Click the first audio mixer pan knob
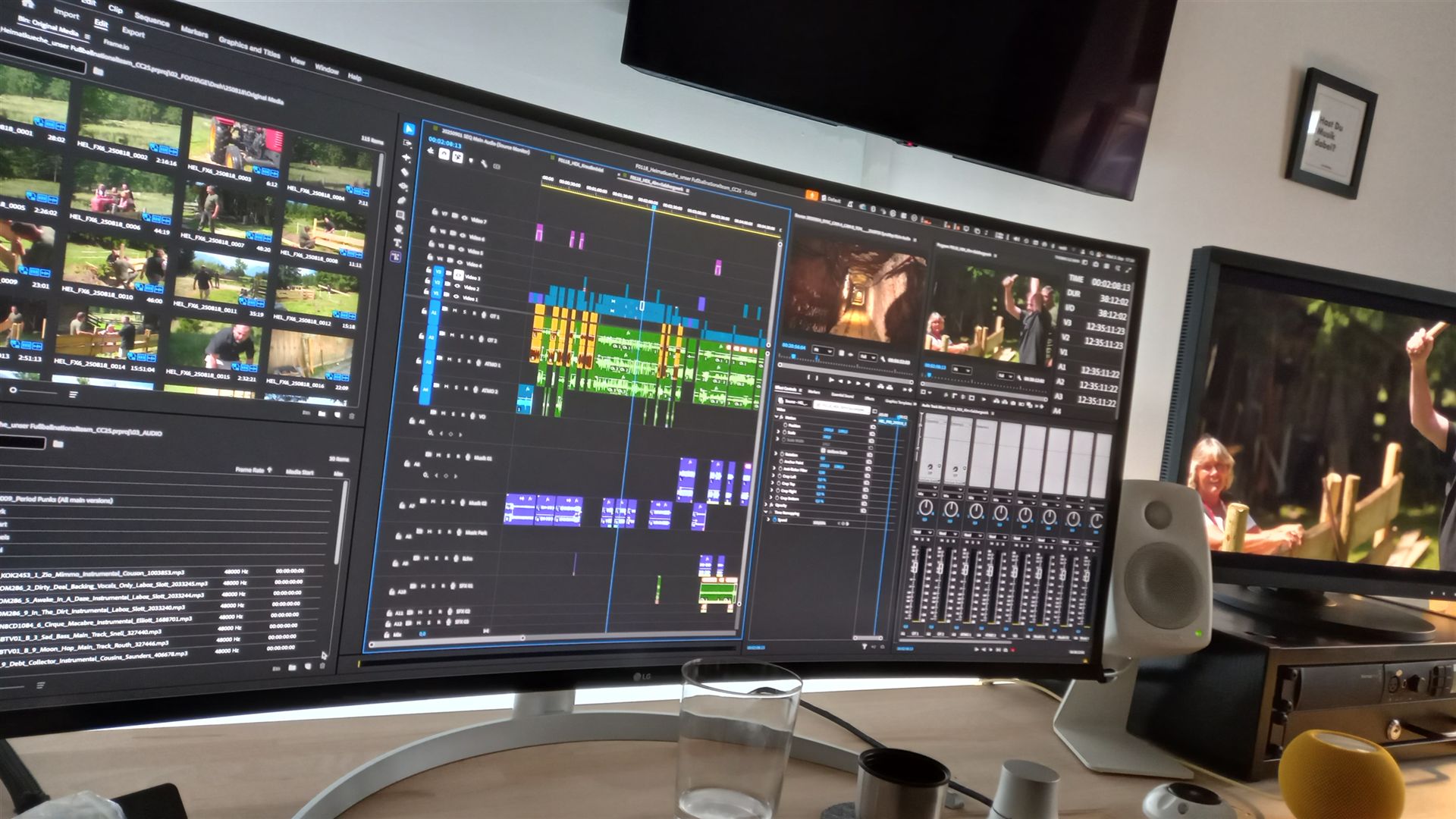The height and width of the screenshot is (819, 1456). 926,507
